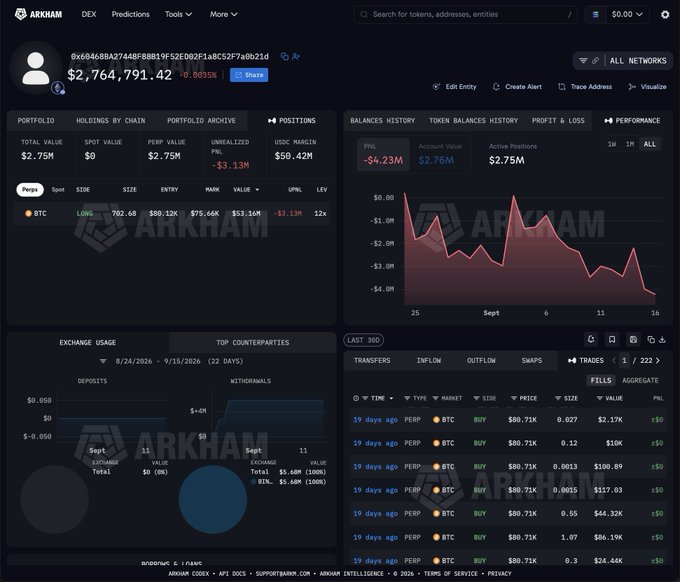The image size is (680, 582).
Task: Select the PNL metric card
Action: 383,154
